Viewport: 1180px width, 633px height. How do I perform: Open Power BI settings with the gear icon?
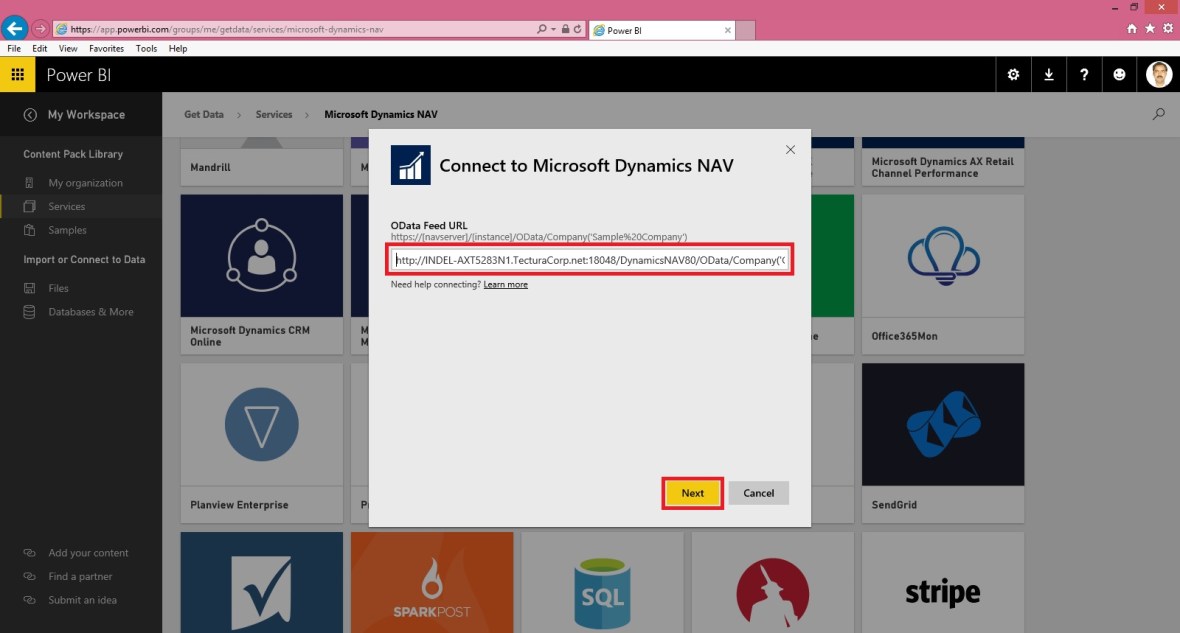pyautogui.click(x=1013, y=74)
